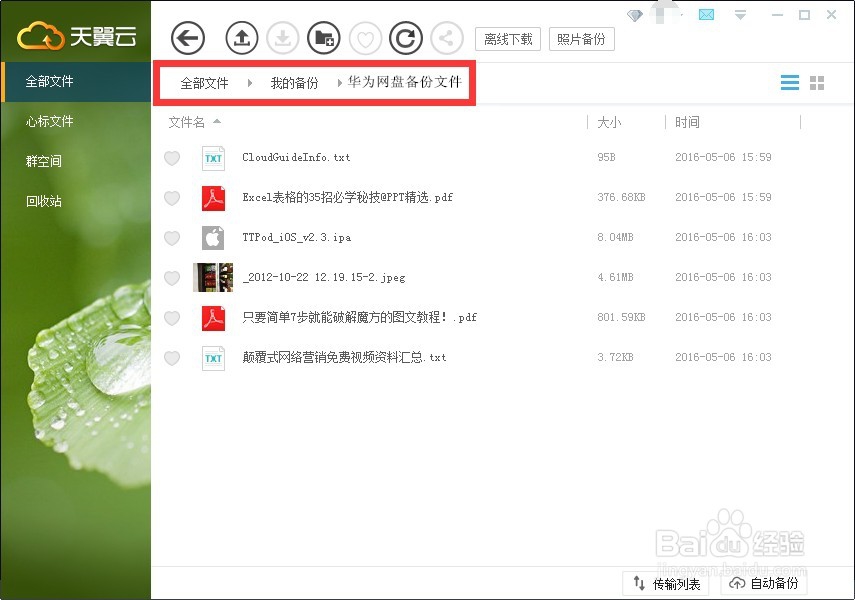Switch to grid view layout
The image size is (855, 600).
click(817, 82)
